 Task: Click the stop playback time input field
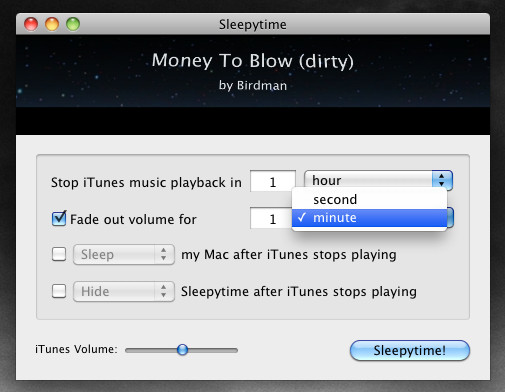[273, 181]
